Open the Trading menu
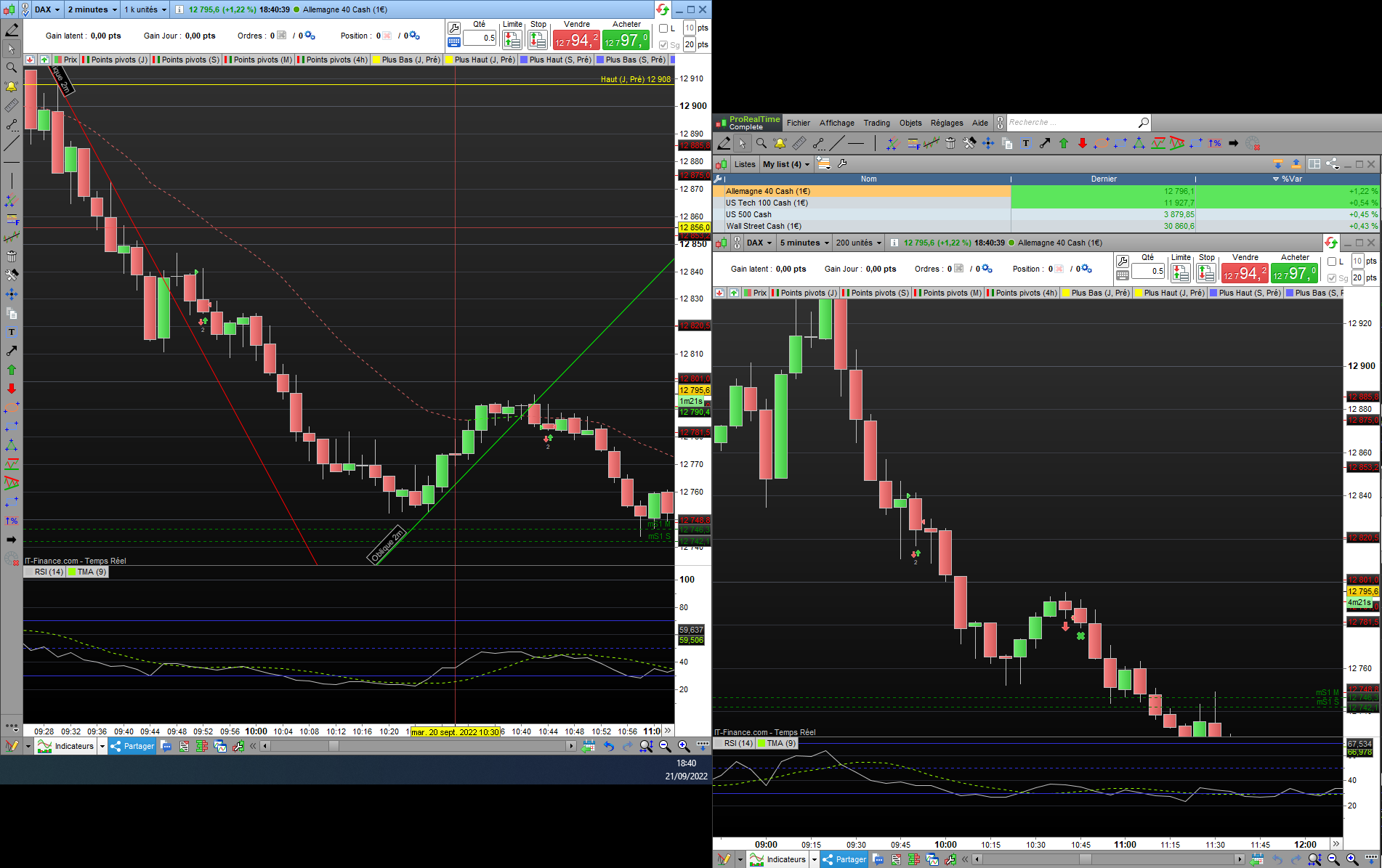The height and width of the screenshot is (868, 1382). (x=876, y=123)
